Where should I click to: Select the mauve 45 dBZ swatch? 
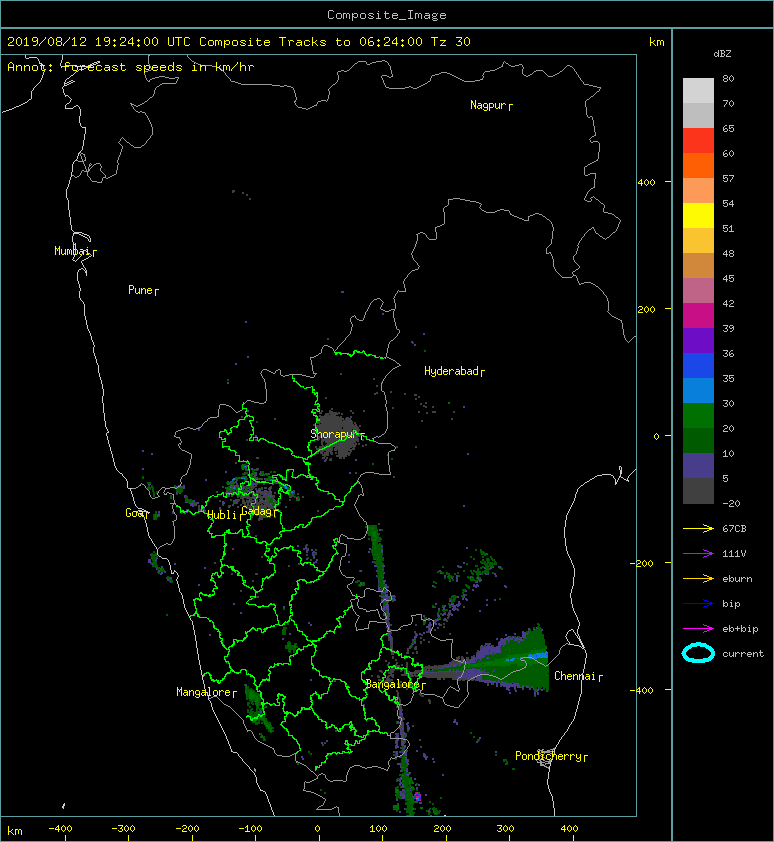[698, 291]
